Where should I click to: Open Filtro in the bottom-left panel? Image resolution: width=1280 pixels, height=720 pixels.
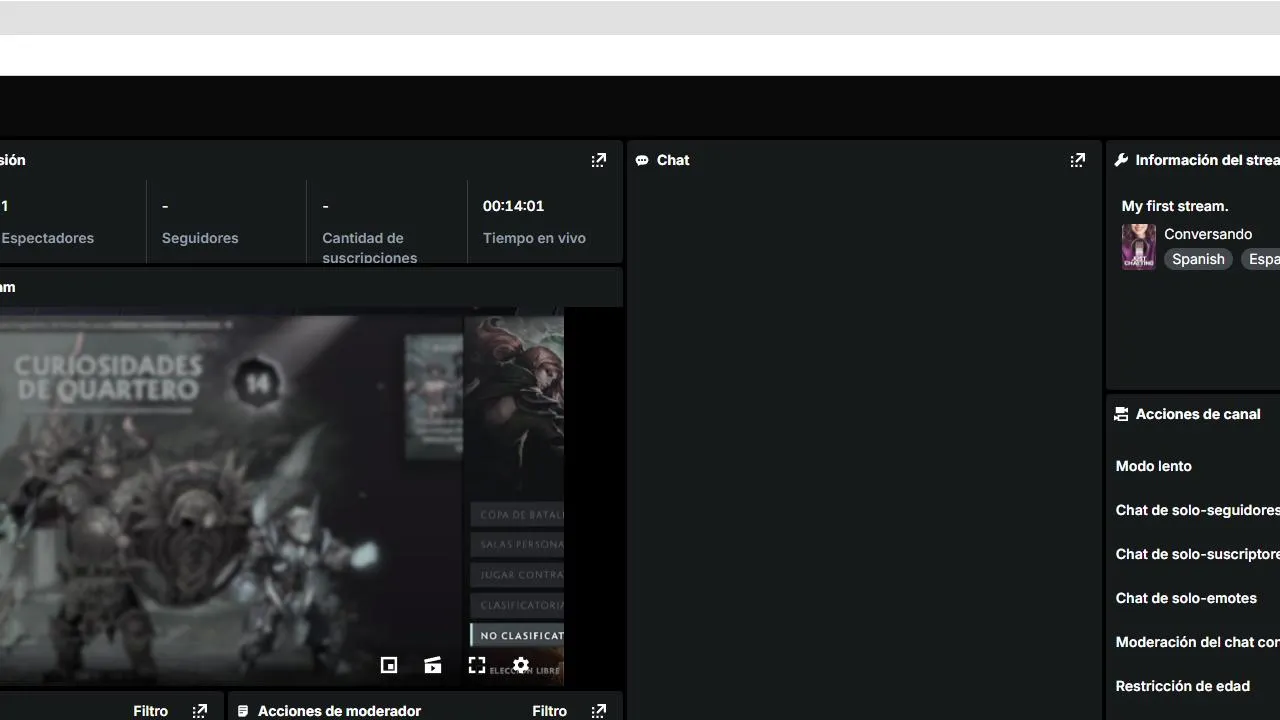coord(151,711)
